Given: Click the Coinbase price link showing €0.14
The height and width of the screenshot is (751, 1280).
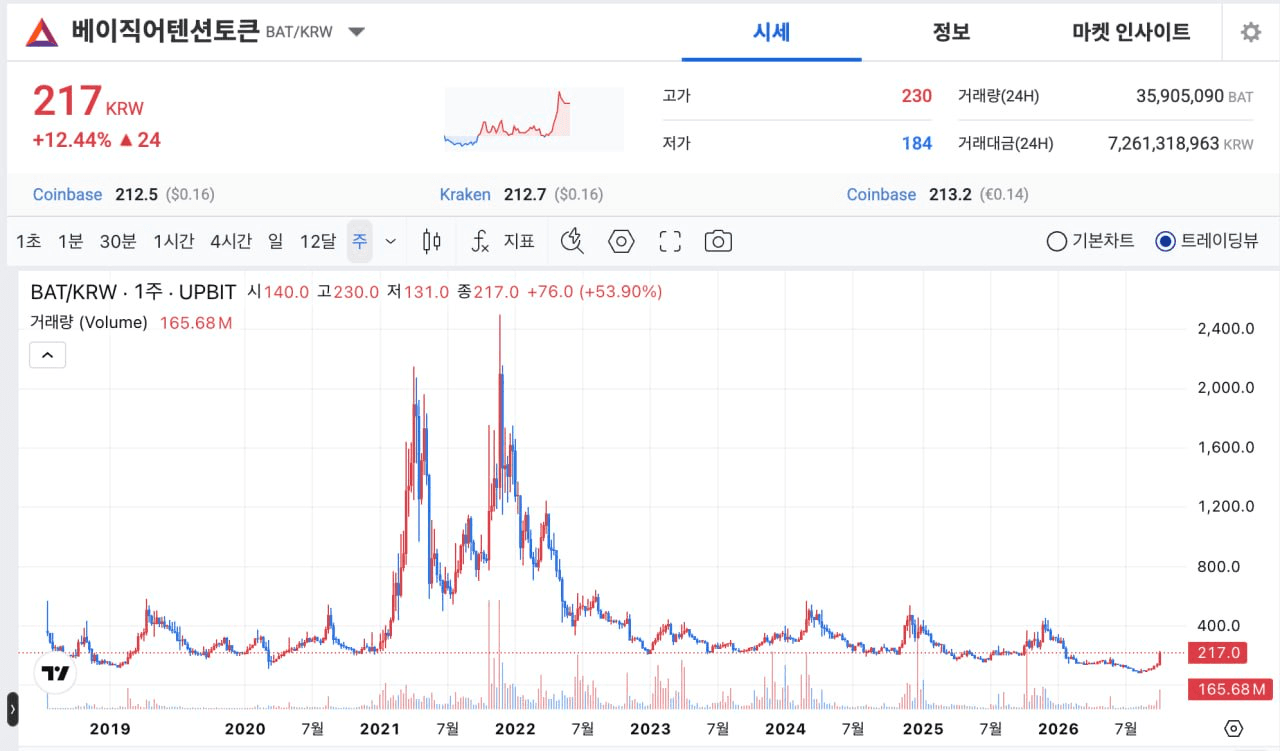Looking at the screenshot, I should click(x=937, y=194).
